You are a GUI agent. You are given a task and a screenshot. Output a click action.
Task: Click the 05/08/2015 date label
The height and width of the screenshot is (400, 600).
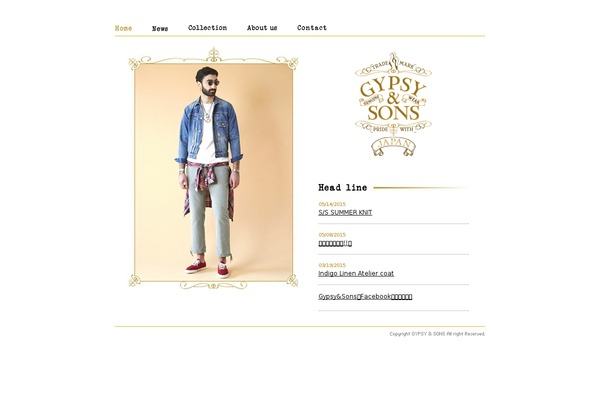(332, 235)
